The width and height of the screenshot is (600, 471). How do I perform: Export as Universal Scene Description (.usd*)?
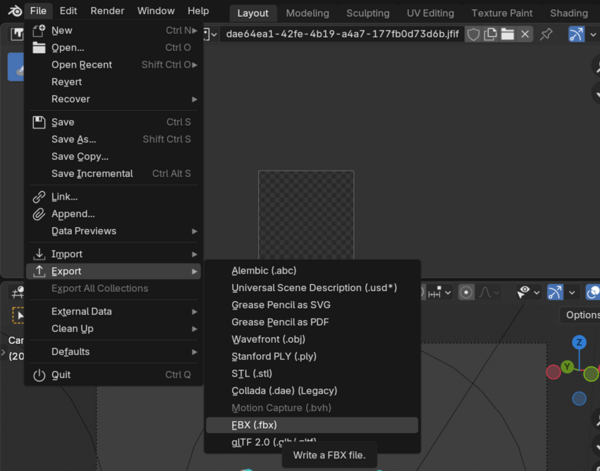pos(312,288)
